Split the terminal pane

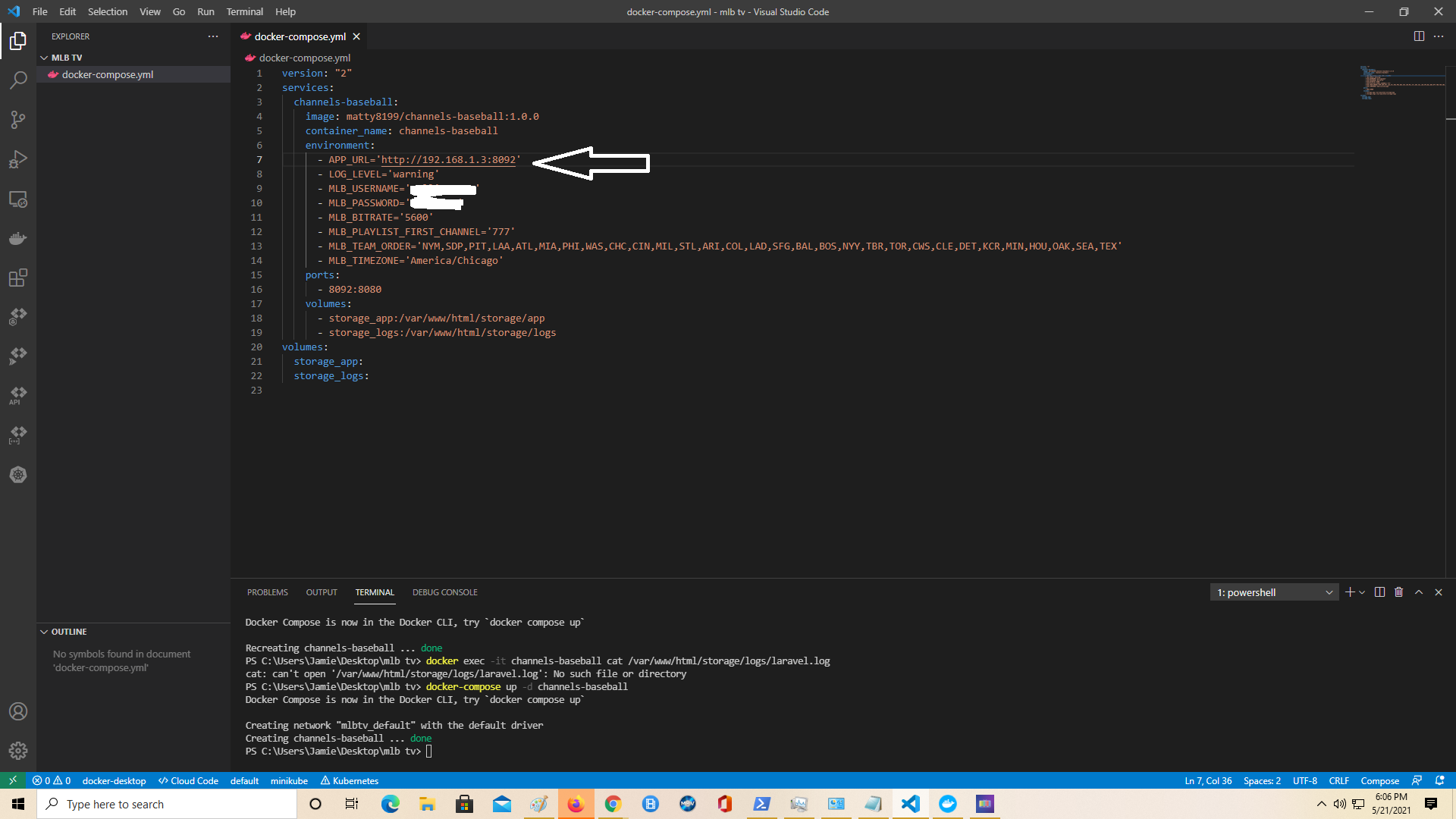[x=1379, y=592]
